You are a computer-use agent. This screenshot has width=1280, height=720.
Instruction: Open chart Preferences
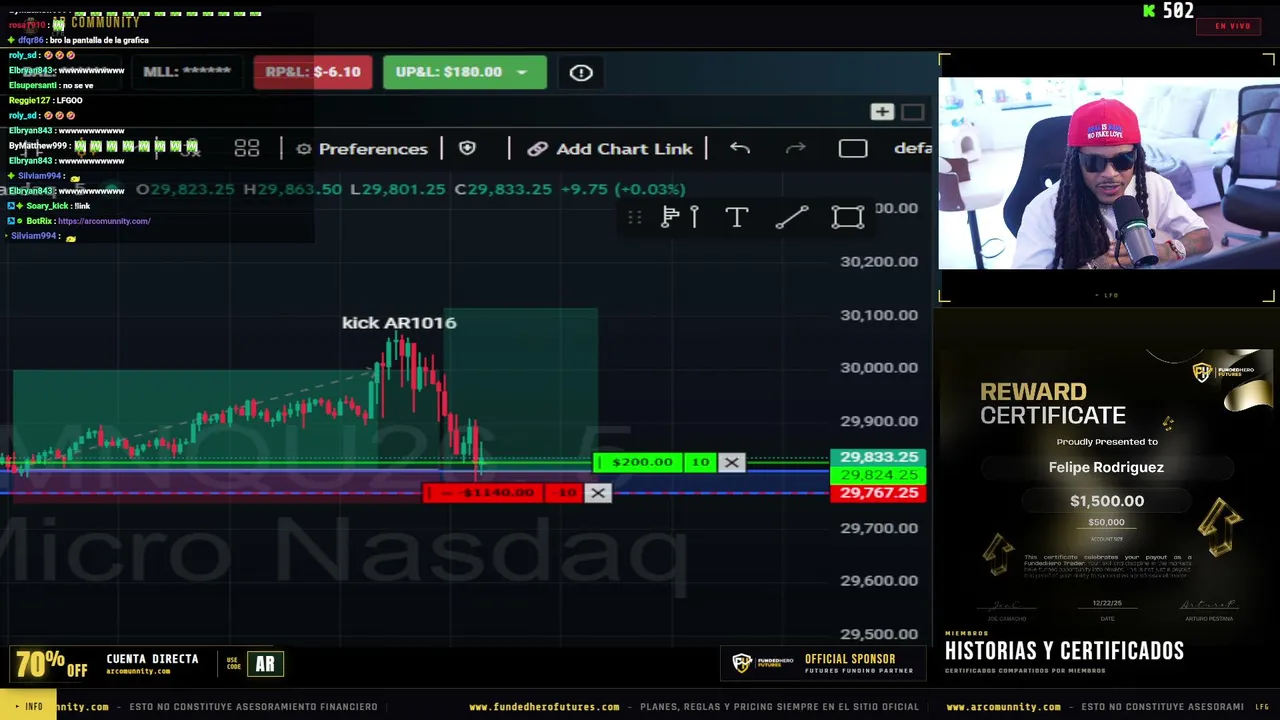click(x=362, y=149)
